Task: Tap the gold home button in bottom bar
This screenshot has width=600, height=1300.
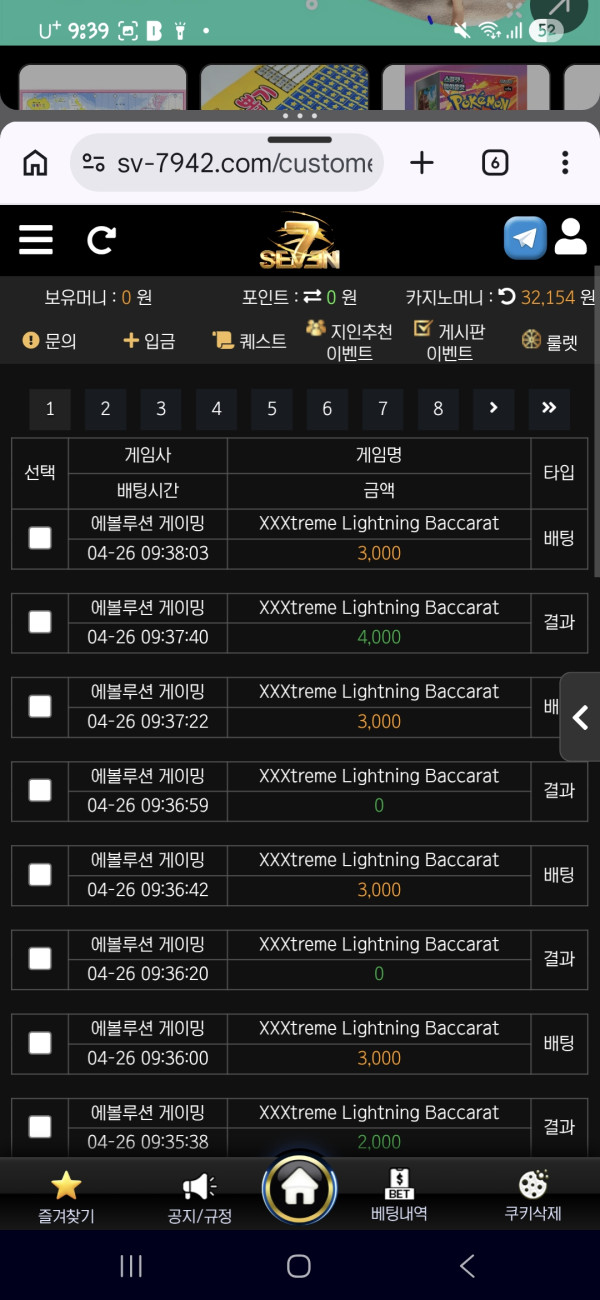Action: click(299, 1188)
